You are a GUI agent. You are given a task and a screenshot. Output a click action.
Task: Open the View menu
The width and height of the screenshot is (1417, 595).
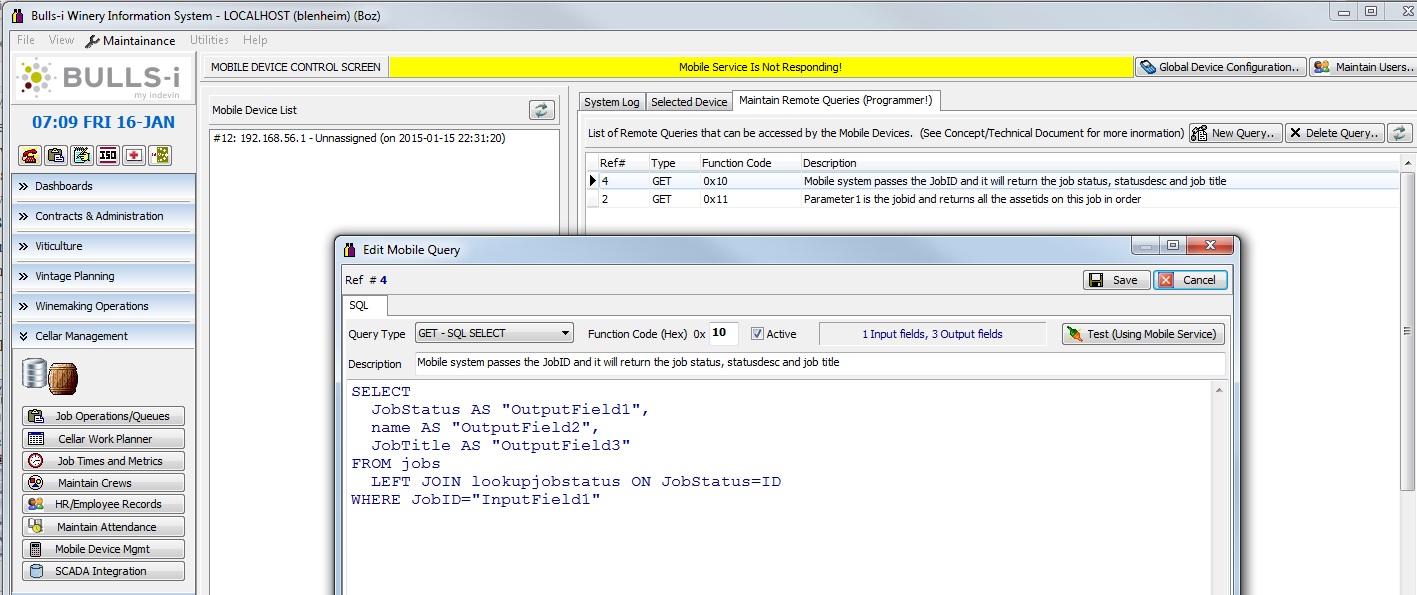[x=61, y=40]
